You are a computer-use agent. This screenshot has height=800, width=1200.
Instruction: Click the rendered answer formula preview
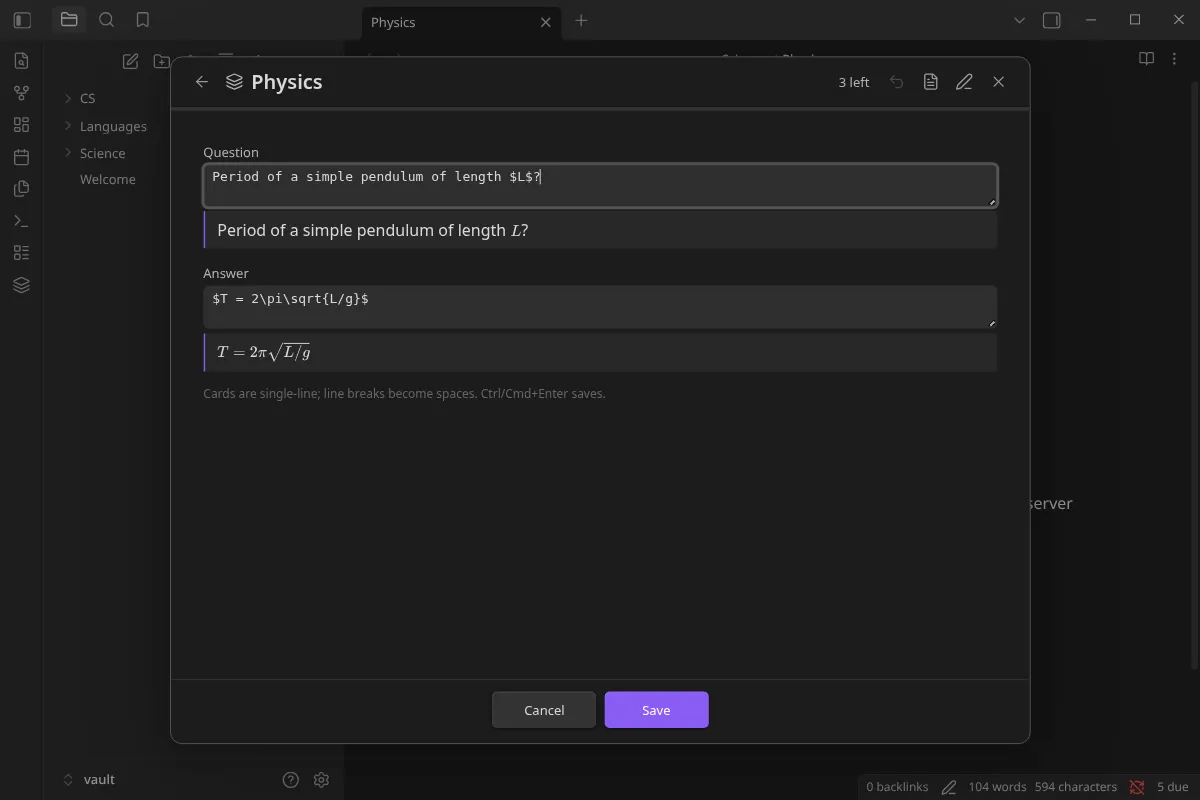(600, 352)
